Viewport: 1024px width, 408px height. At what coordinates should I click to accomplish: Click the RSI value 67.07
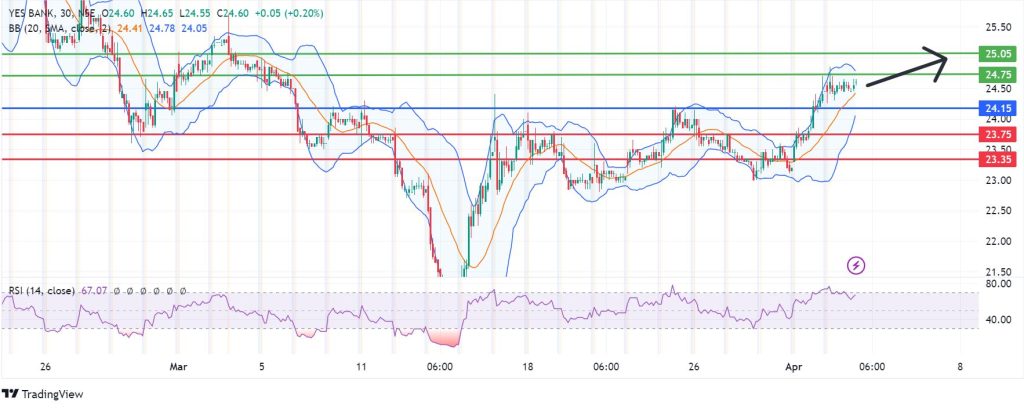pos(93,290)
